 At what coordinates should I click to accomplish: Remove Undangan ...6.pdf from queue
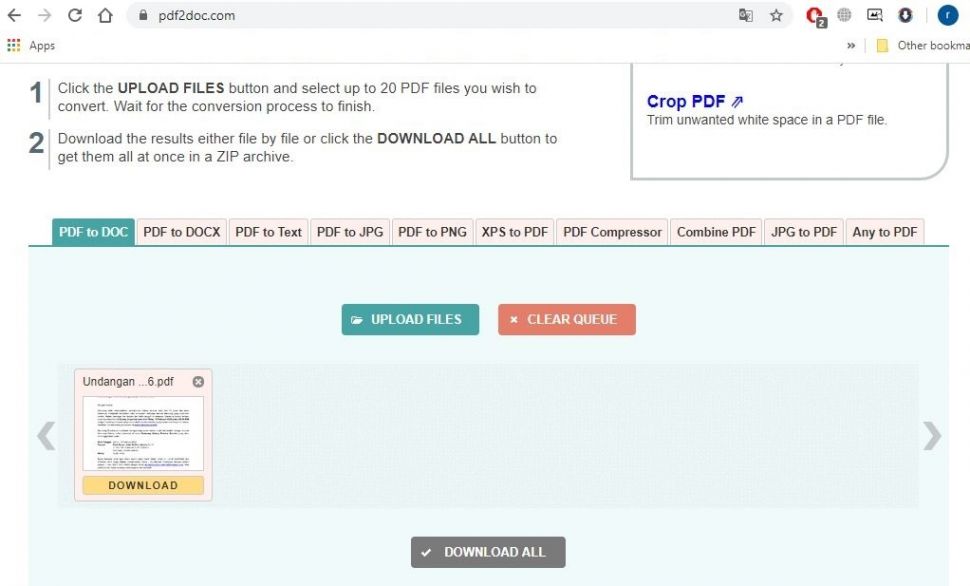[x=198, y=382]
